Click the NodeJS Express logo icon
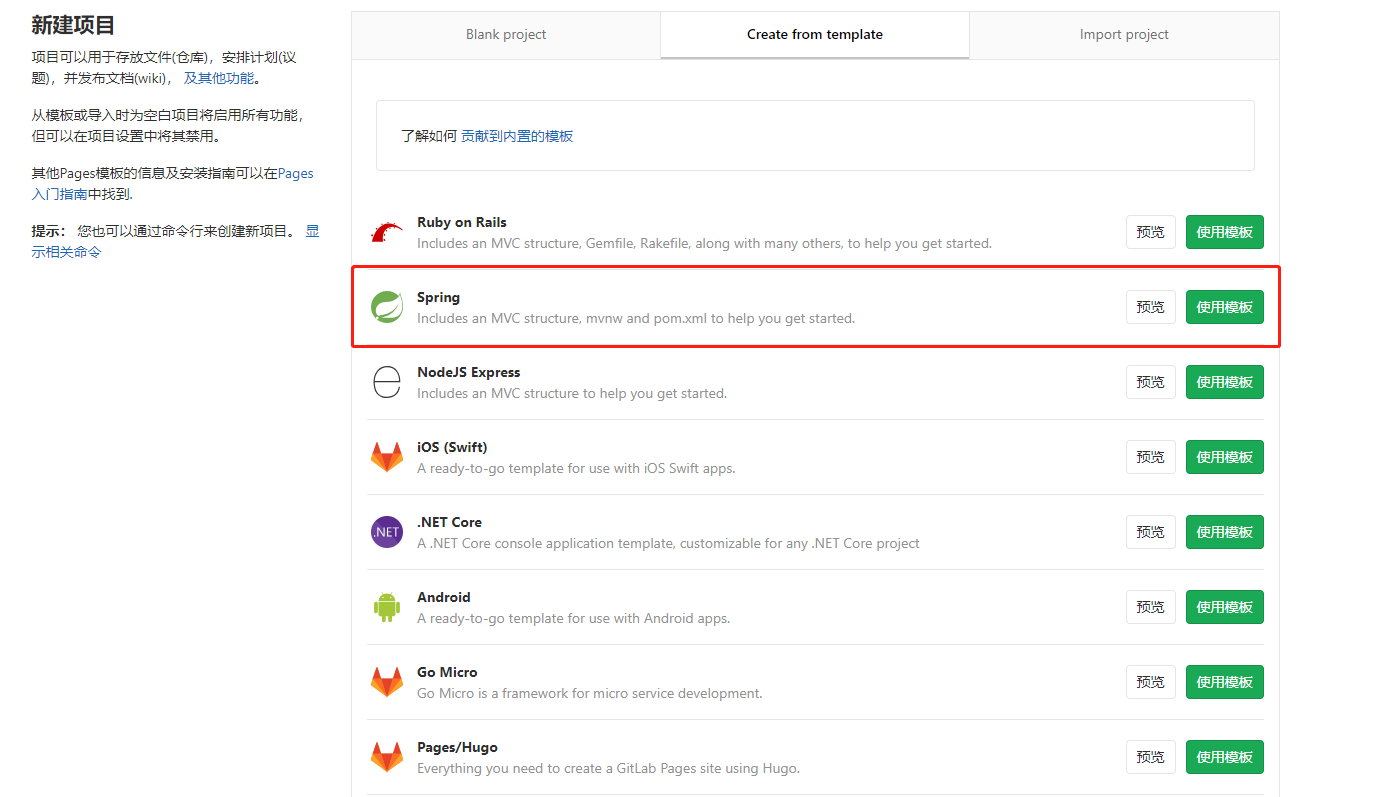Viewport: 1381px width, 797px height. [x=386, y=382]
